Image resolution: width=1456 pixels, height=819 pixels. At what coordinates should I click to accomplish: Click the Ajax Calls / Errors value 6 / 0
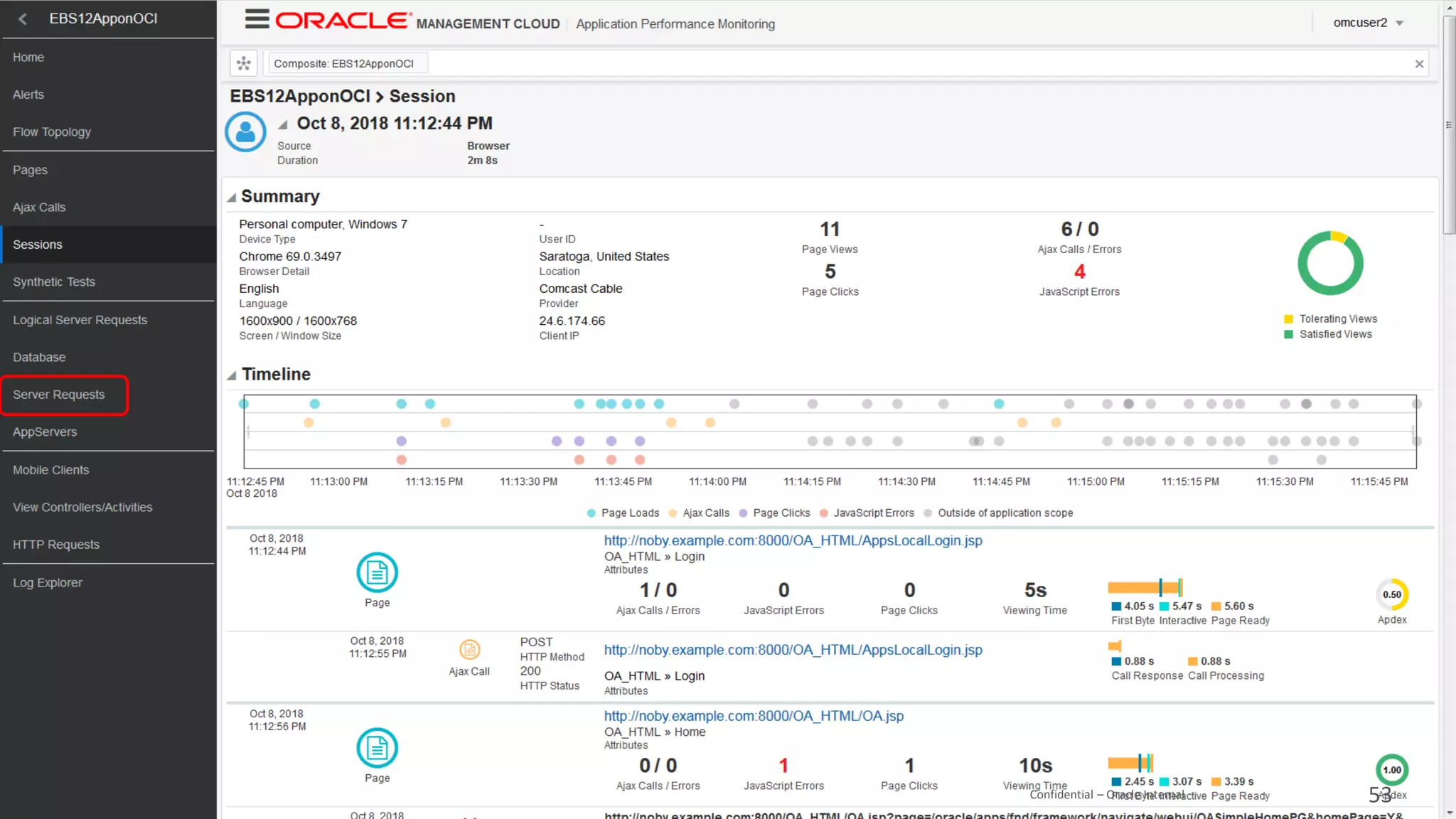tap(1079, 230)
